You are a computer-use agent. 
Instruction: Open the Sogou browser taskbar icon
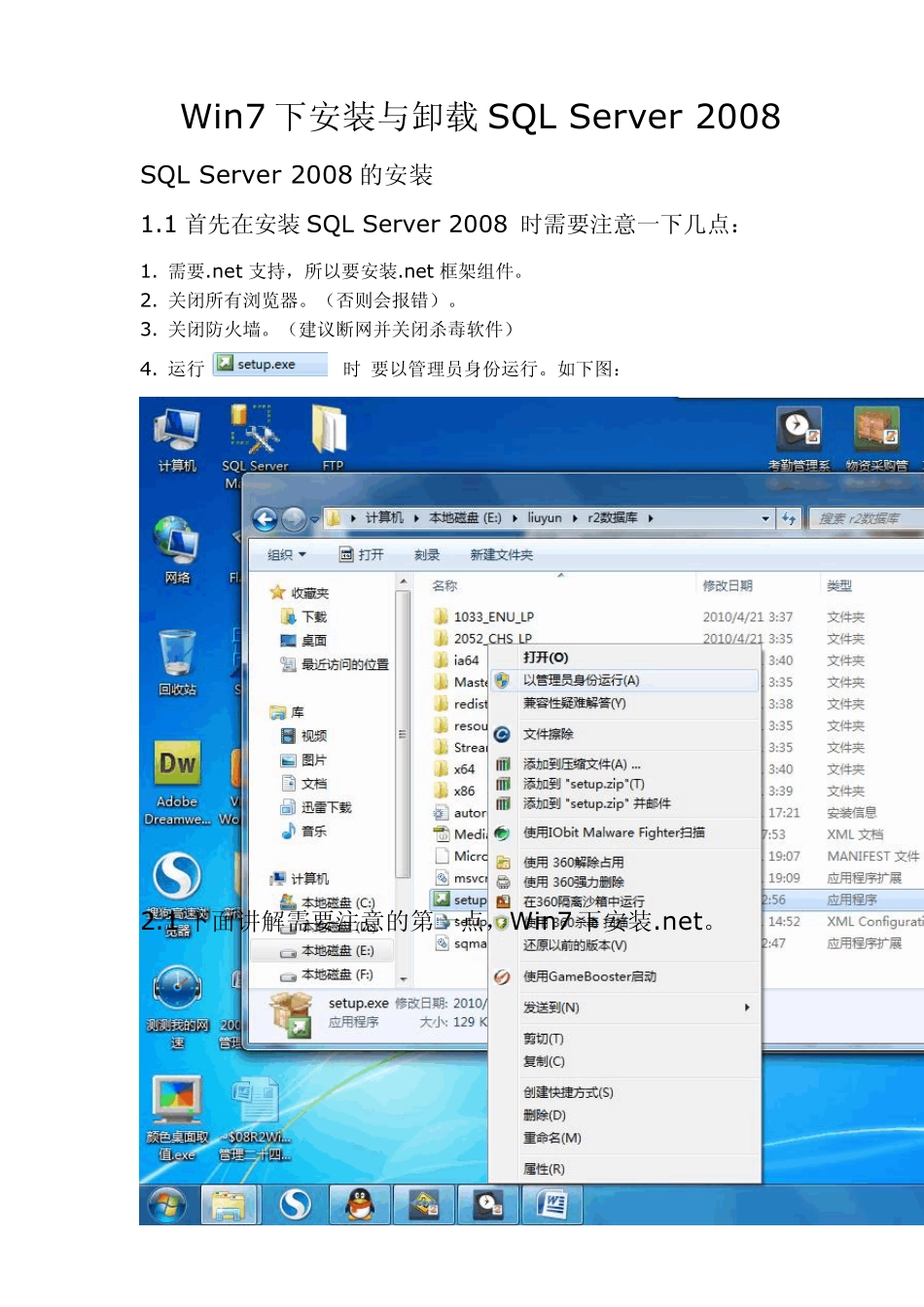pyautogui.click(x=295, y=1205)
